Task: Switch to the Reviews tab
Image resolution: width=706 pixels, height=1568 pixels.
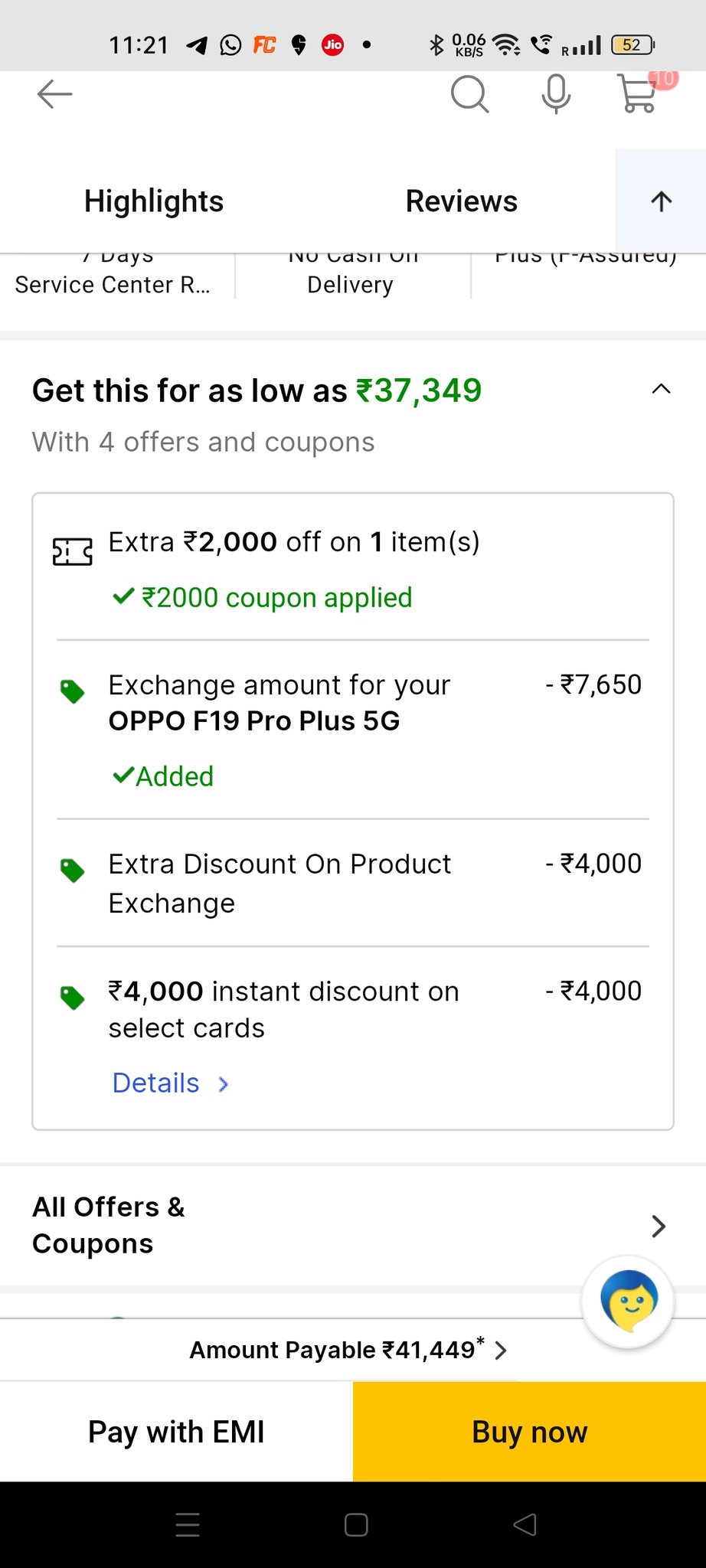Action: 462,201
